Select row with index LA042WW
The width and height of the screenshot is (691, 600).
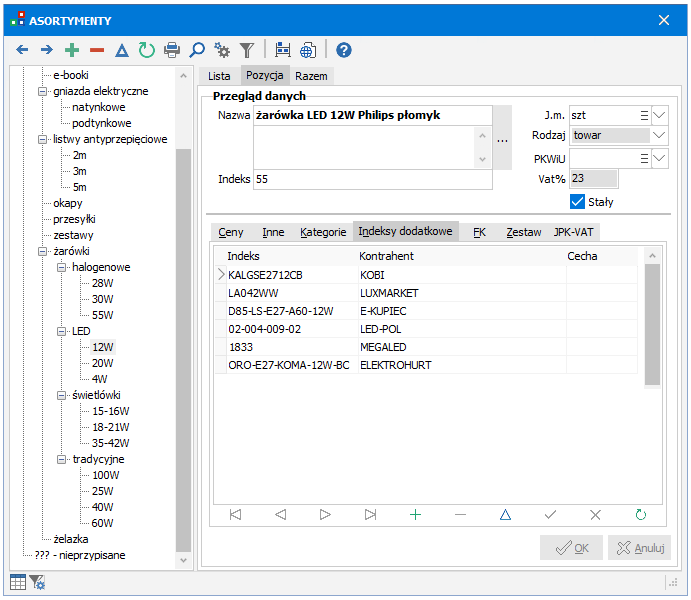coord(426,293)
